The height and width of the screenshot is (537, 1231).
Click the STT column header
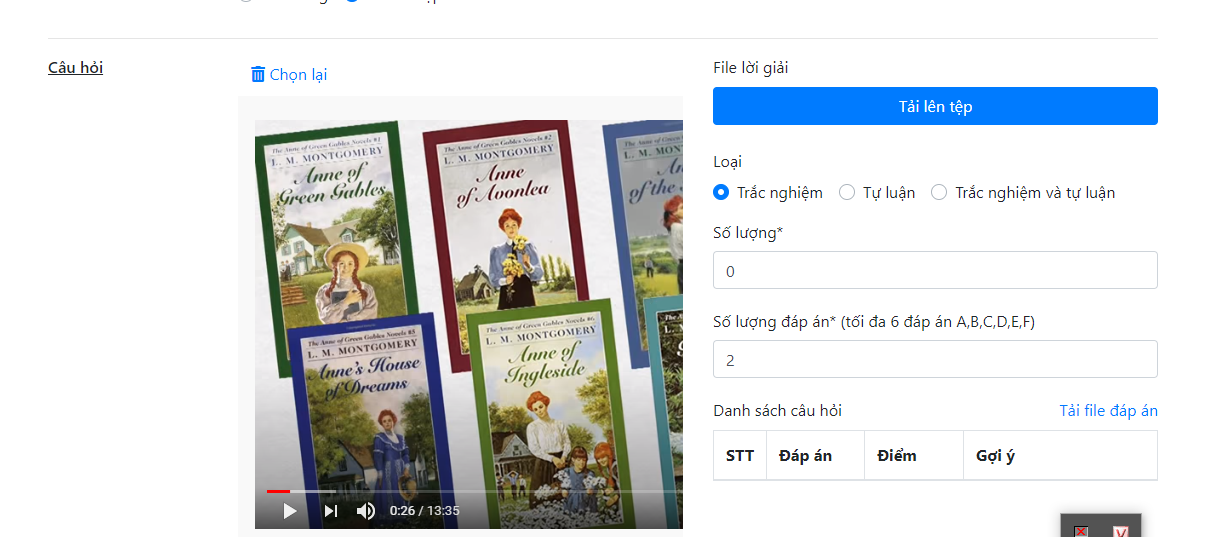coord(740,455)
